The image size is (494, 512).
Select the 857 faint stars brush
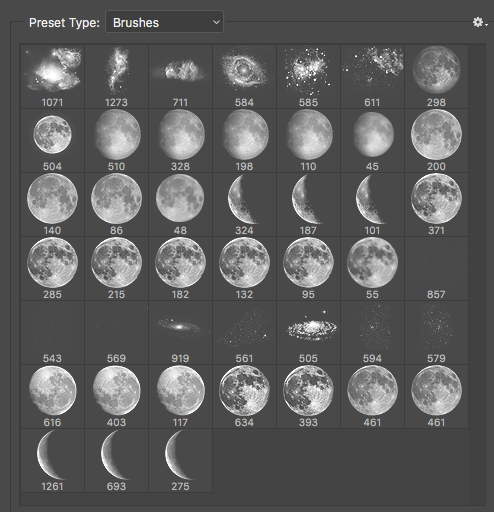(437, 268)
